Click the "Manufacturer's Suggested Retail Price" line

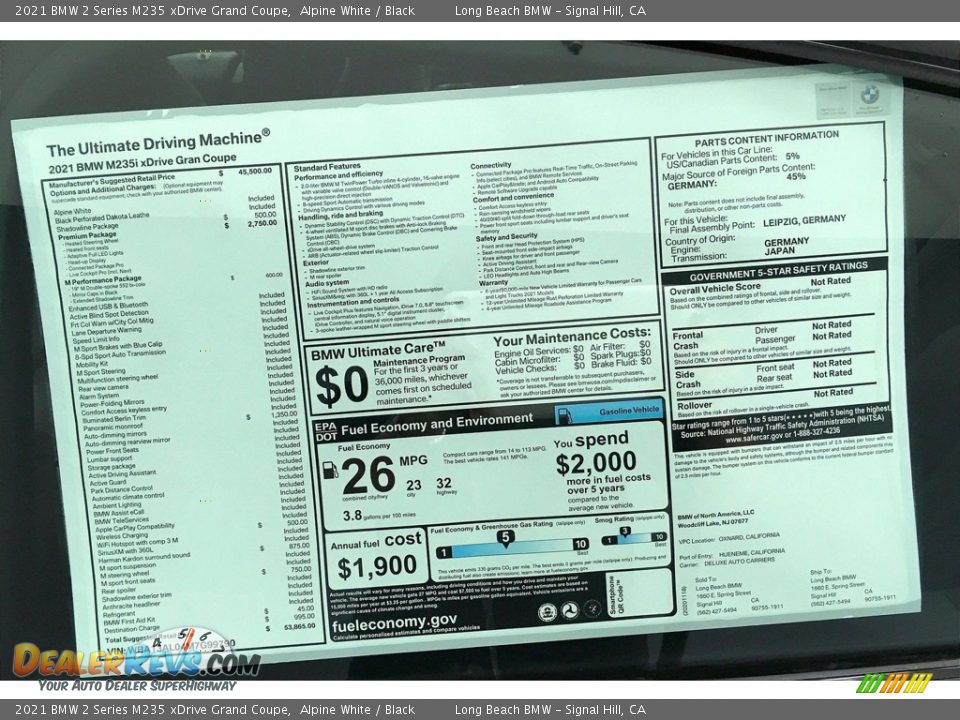[112, 181]
